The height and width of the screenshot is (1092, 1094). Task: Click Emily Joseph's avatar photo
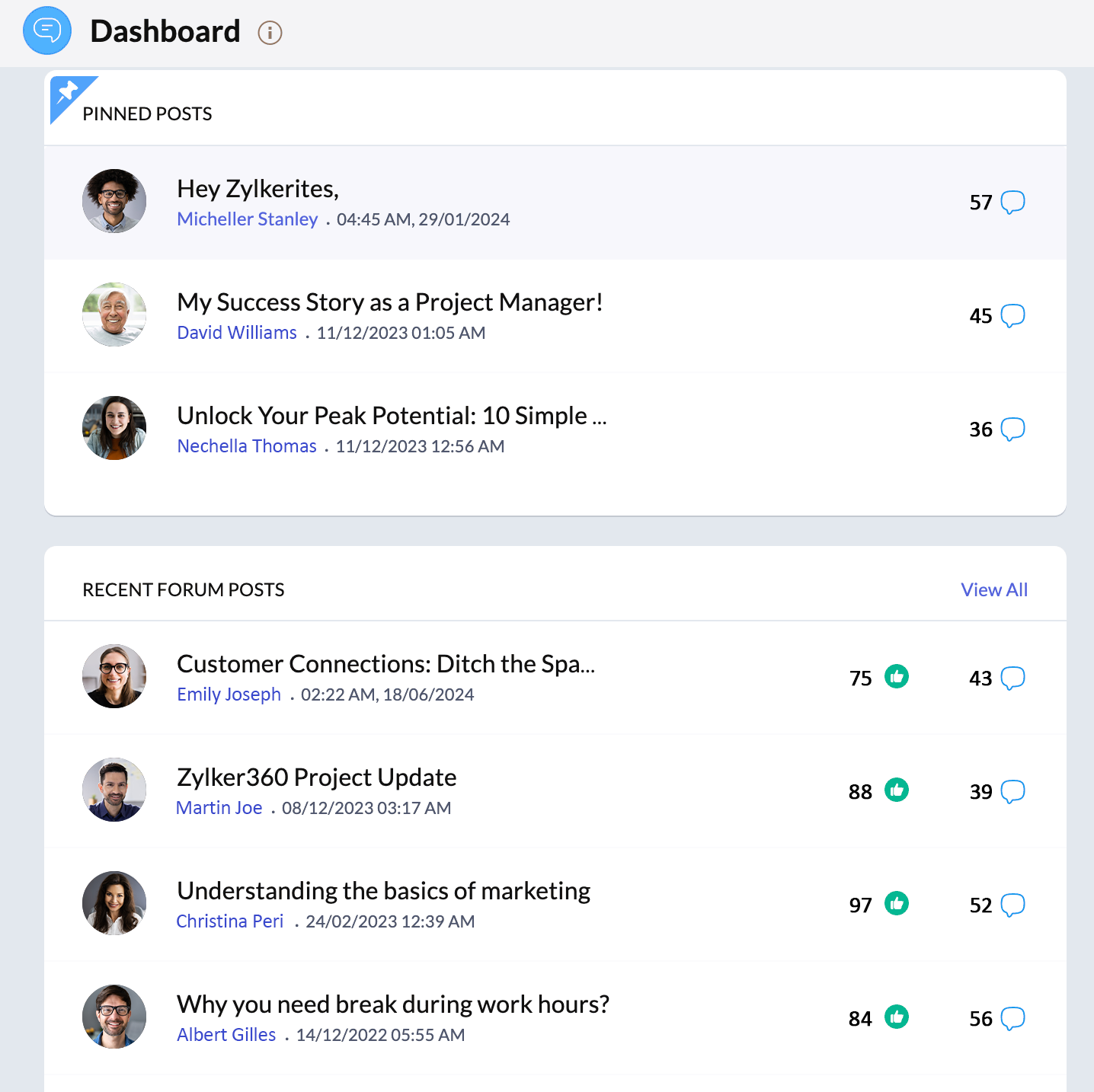[114, 676]
